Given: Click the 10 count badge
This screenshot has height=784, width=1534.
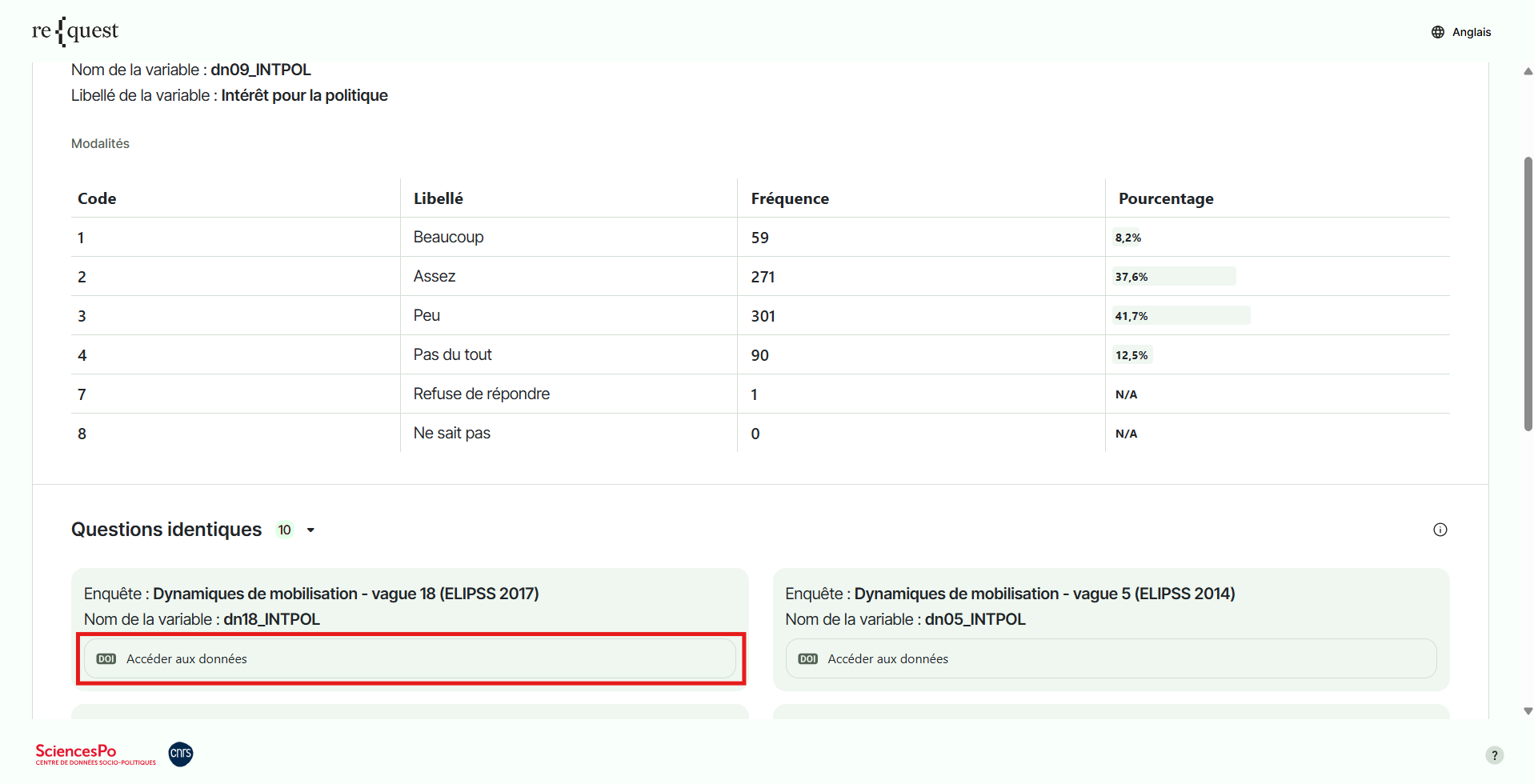Looking at the screenshot, I should coord(284,530).
